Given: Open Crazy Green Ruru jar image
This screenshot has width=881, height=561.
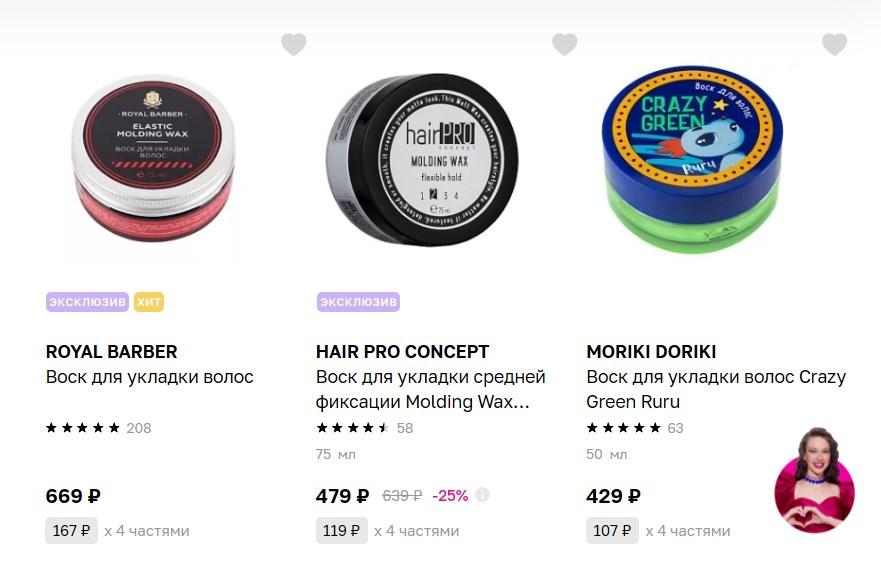Looking at the screenshot, I should pyautogui.click(x=692, y=160).
